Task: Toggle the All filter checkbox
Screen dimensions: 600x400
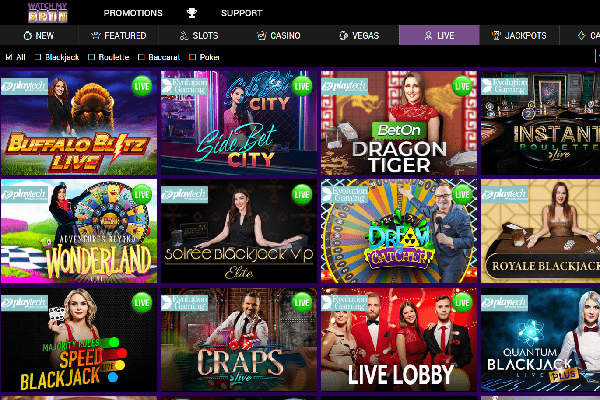Action: click(x=9, y=57)
